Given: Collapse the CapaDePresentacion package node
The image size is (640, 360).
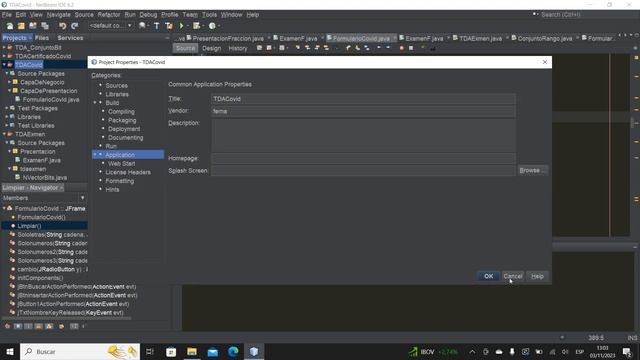Looking at the screenshot, I should point(9,91).
